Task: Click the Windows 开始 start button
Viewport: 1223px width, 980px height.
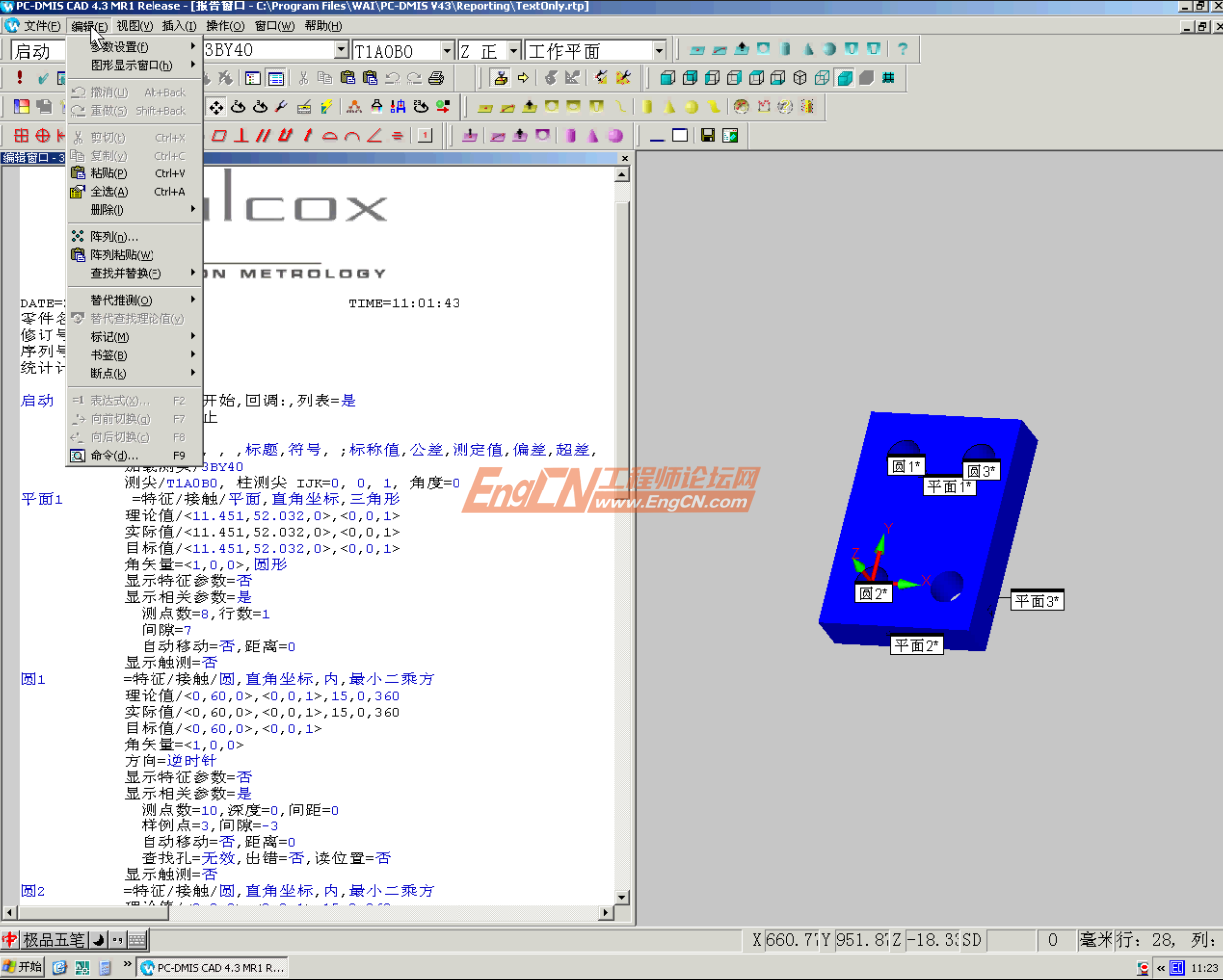Action: pyautogui.click(x=23, y=967)
